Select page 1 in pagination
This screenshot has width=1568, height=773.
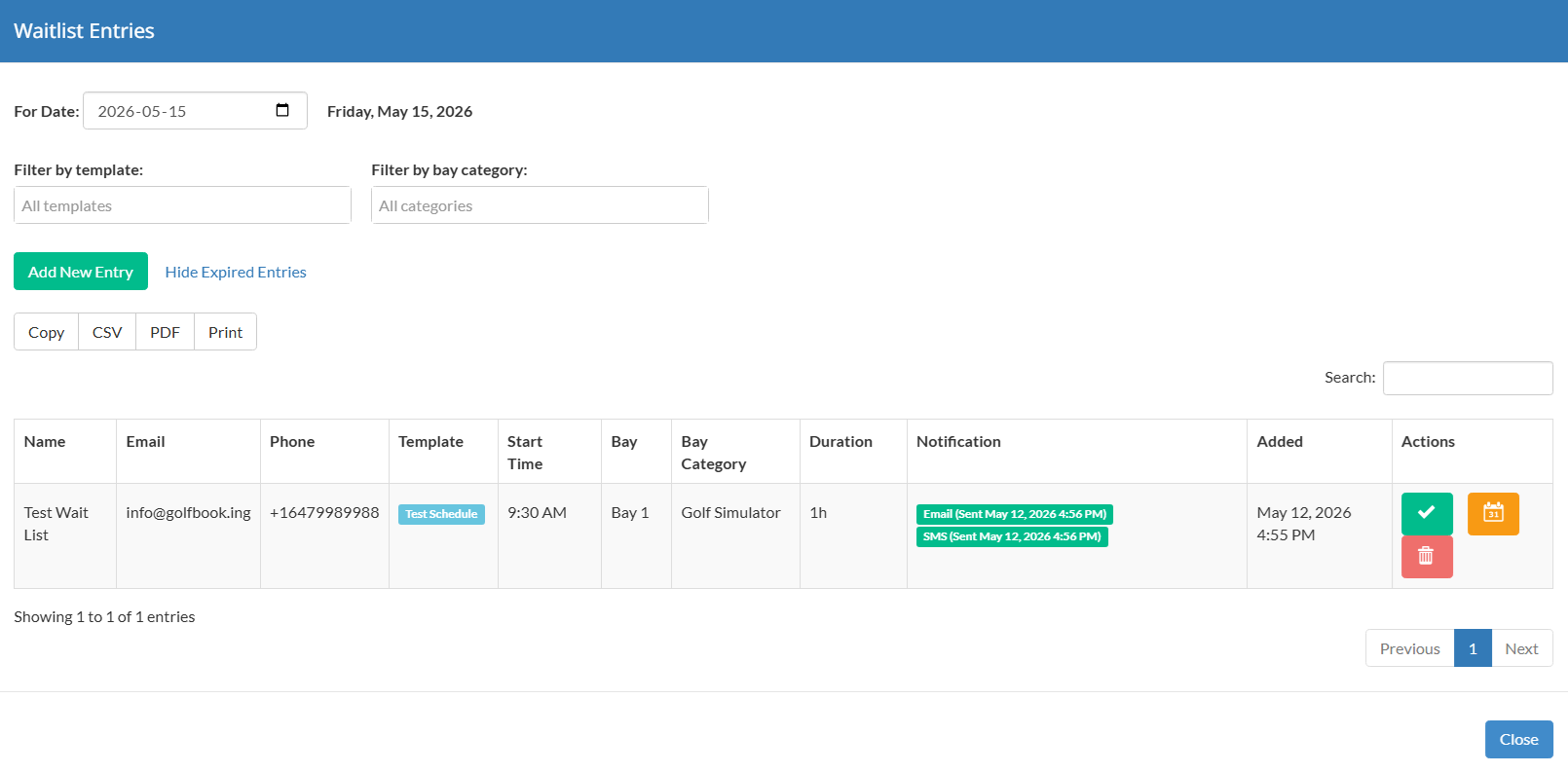click(x=1473, y=648)
